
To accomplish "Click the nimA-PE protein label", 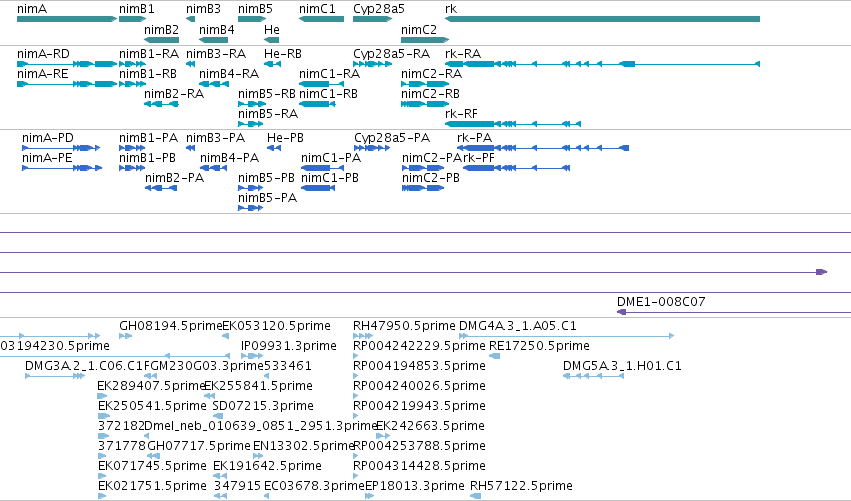I will pos(47,158).
